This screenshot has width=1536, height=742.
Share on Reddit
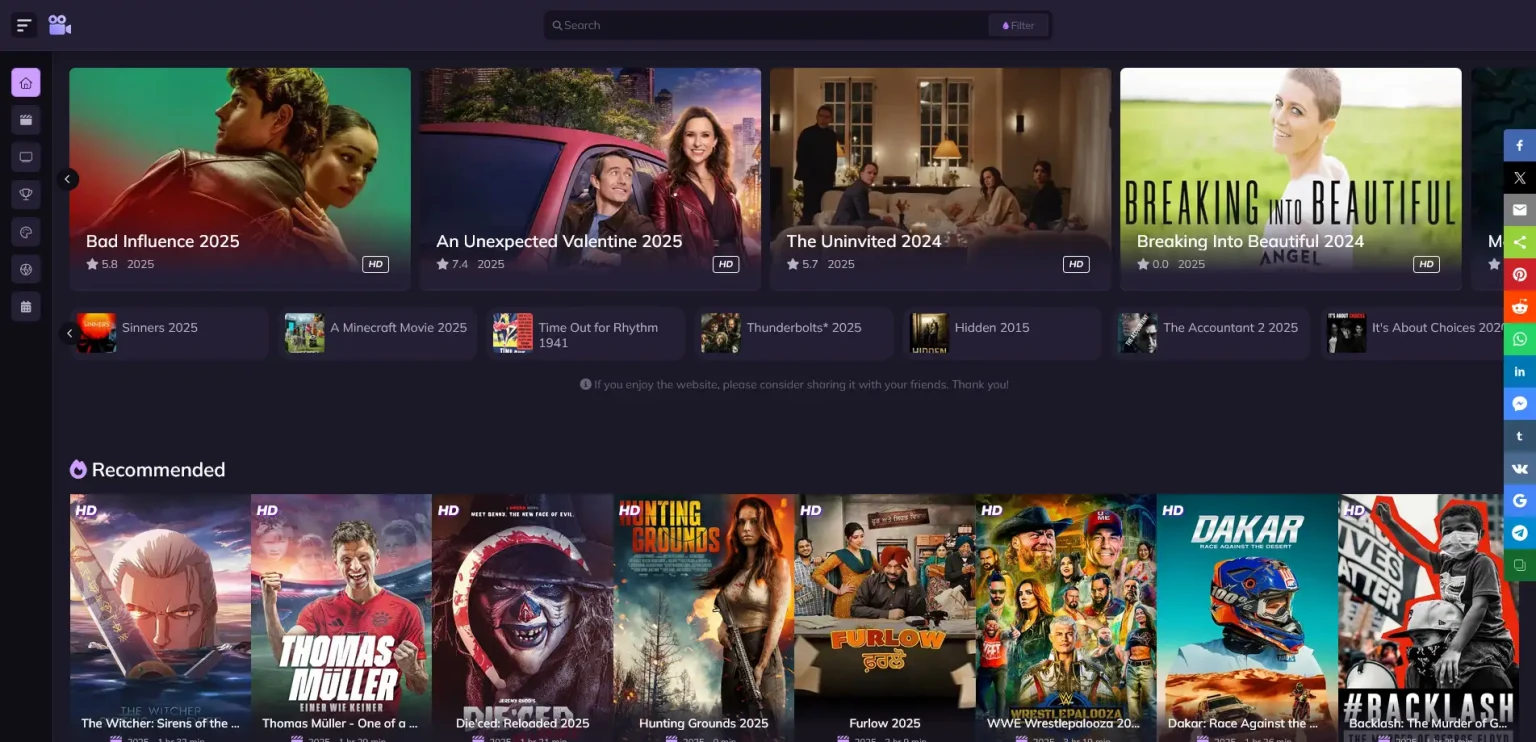tap(1520, 307)
